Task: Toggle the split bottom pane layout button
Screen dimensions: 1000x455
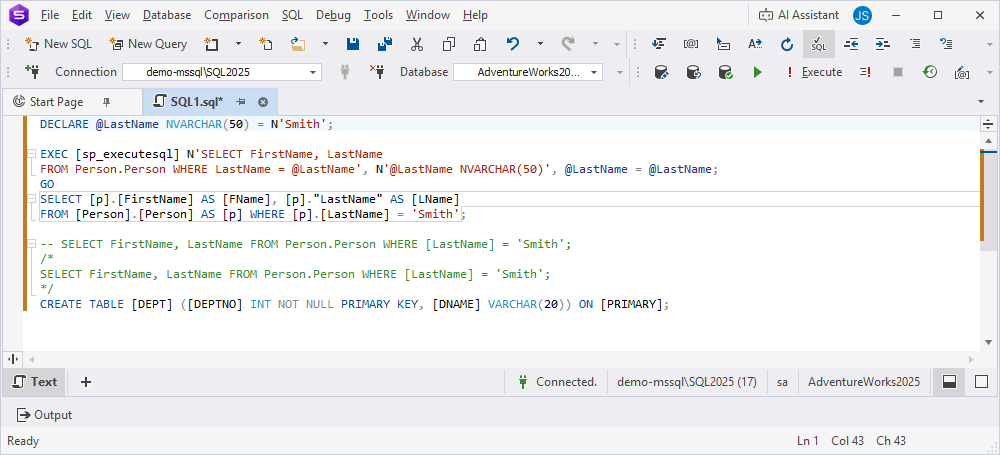Action: click(950, 382)
